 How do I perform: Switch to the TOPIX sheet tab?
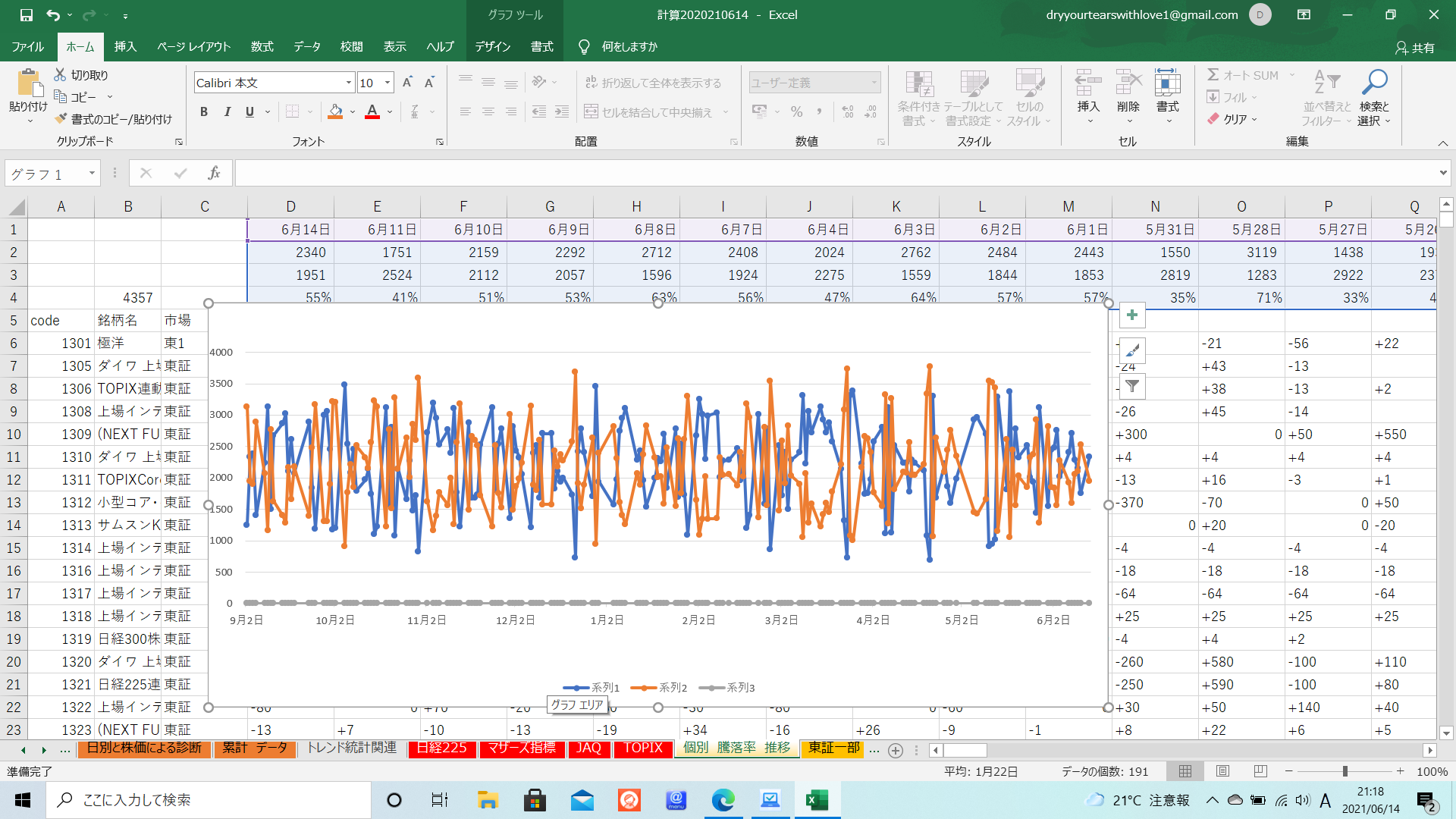point(643,748)
